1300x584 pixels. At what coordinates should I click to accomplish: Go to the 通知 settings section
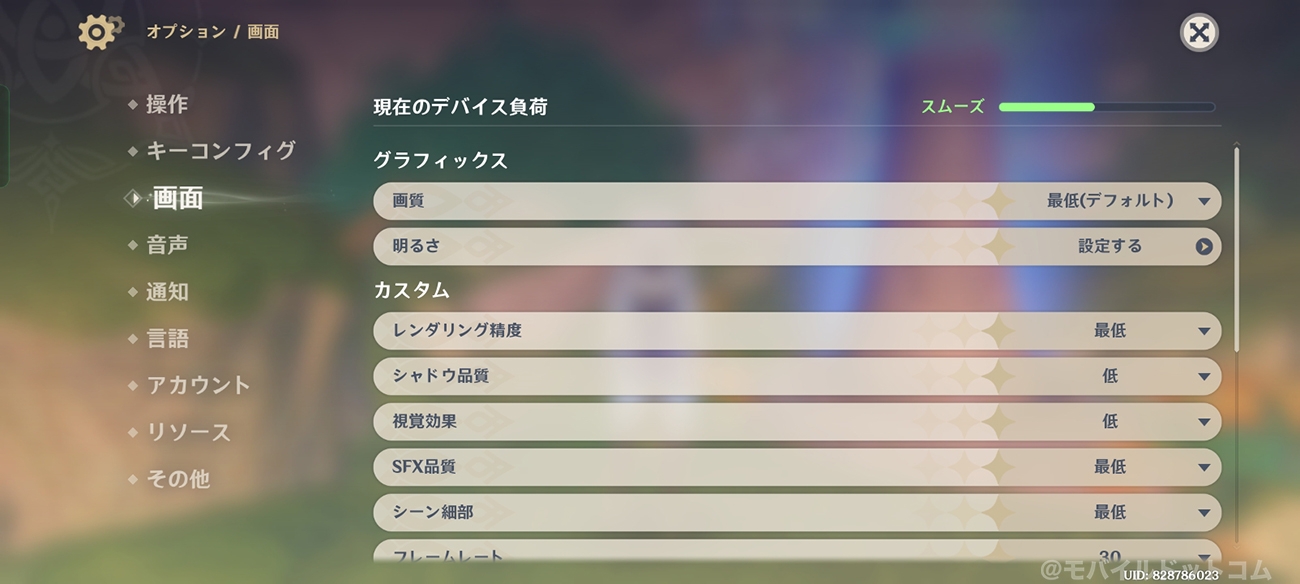(166, 292)
